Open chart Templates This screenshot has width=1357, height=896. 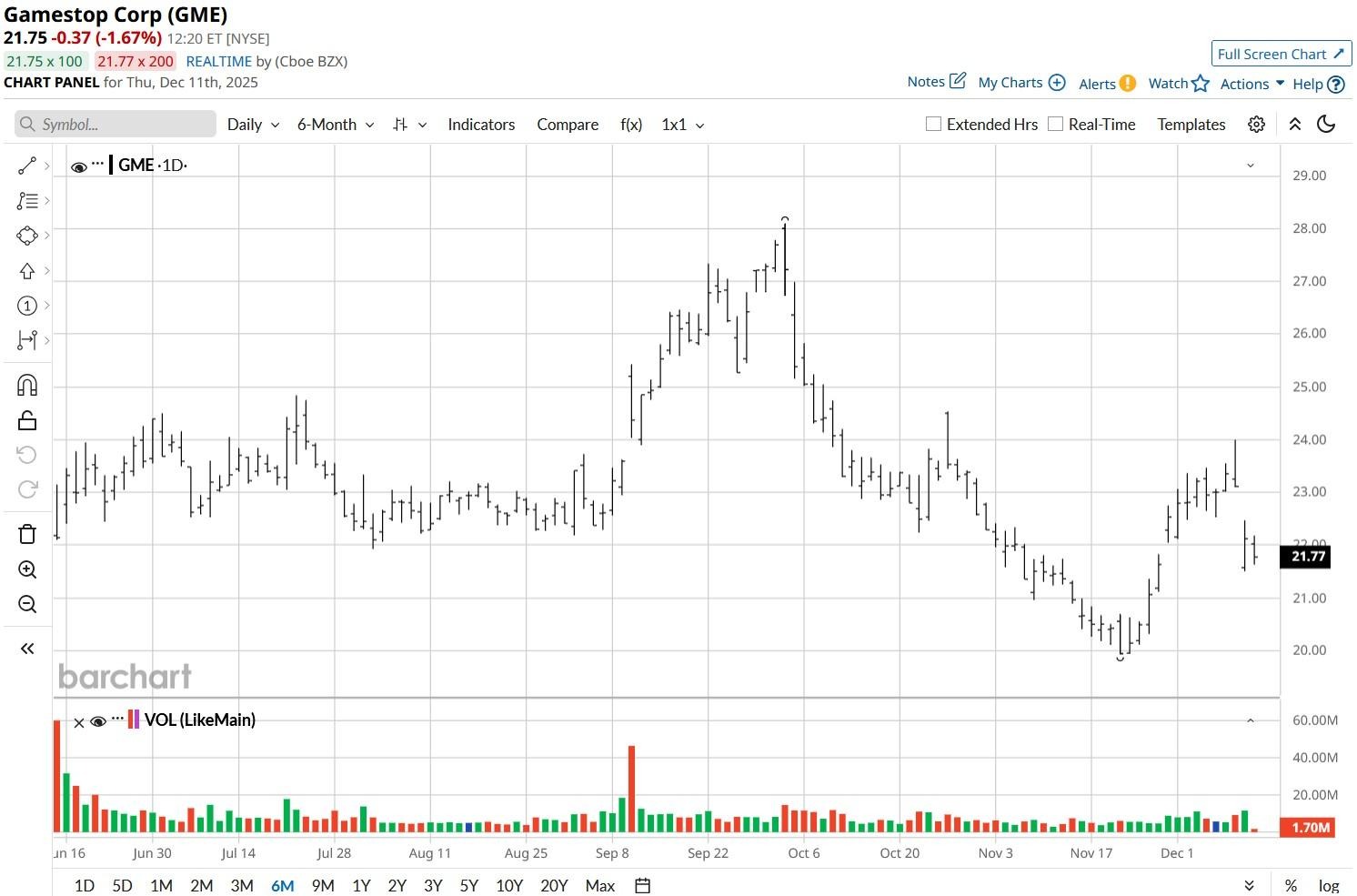[x=1191, y=125]
